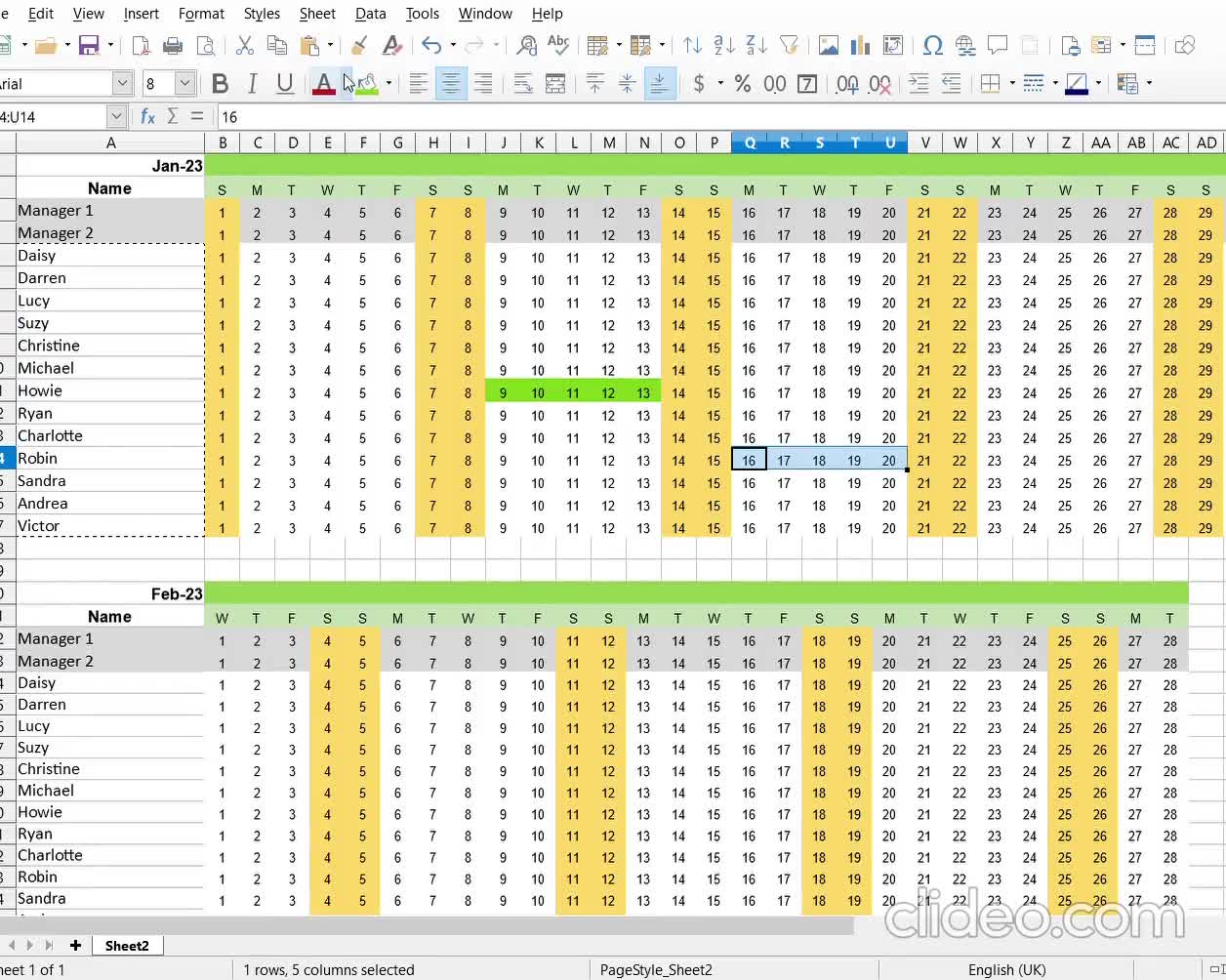Add a new sheet with the plus button
The height and width of the screenshot is (980, 1226).
75,945
